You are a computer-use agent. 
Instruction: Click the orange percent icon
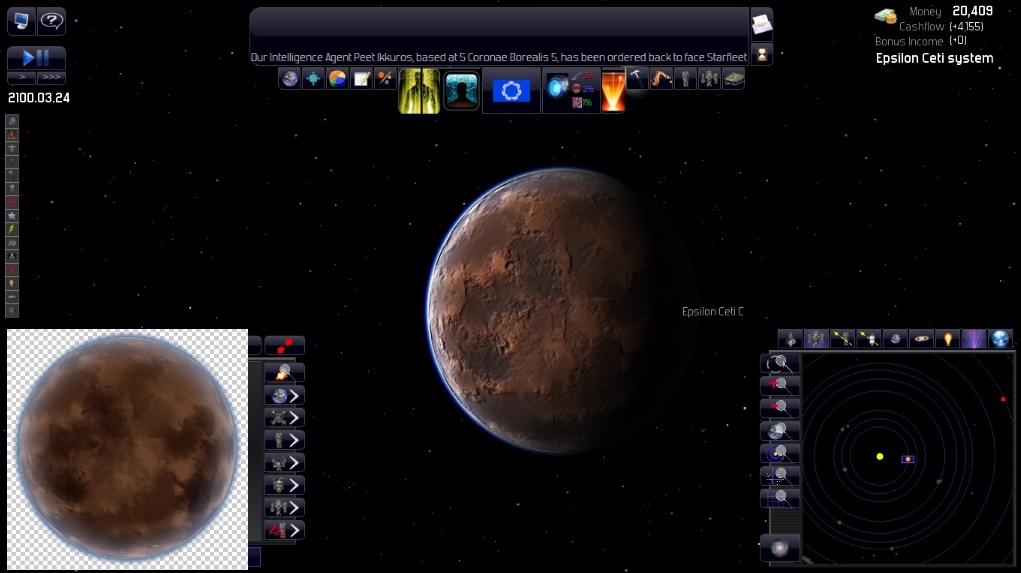click(385, 79)
